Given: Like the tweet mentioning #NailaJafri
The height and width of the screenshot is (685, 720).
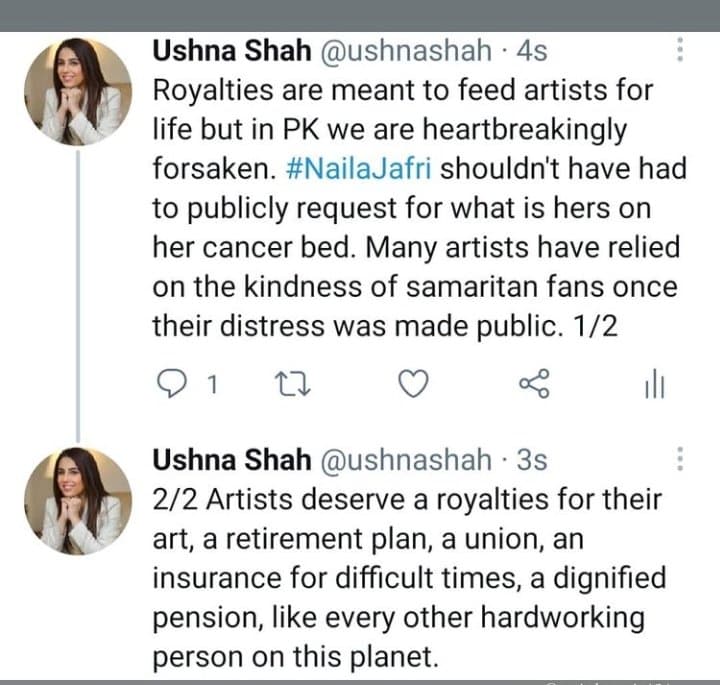Looking at the screenshot, I should [413, 383].
